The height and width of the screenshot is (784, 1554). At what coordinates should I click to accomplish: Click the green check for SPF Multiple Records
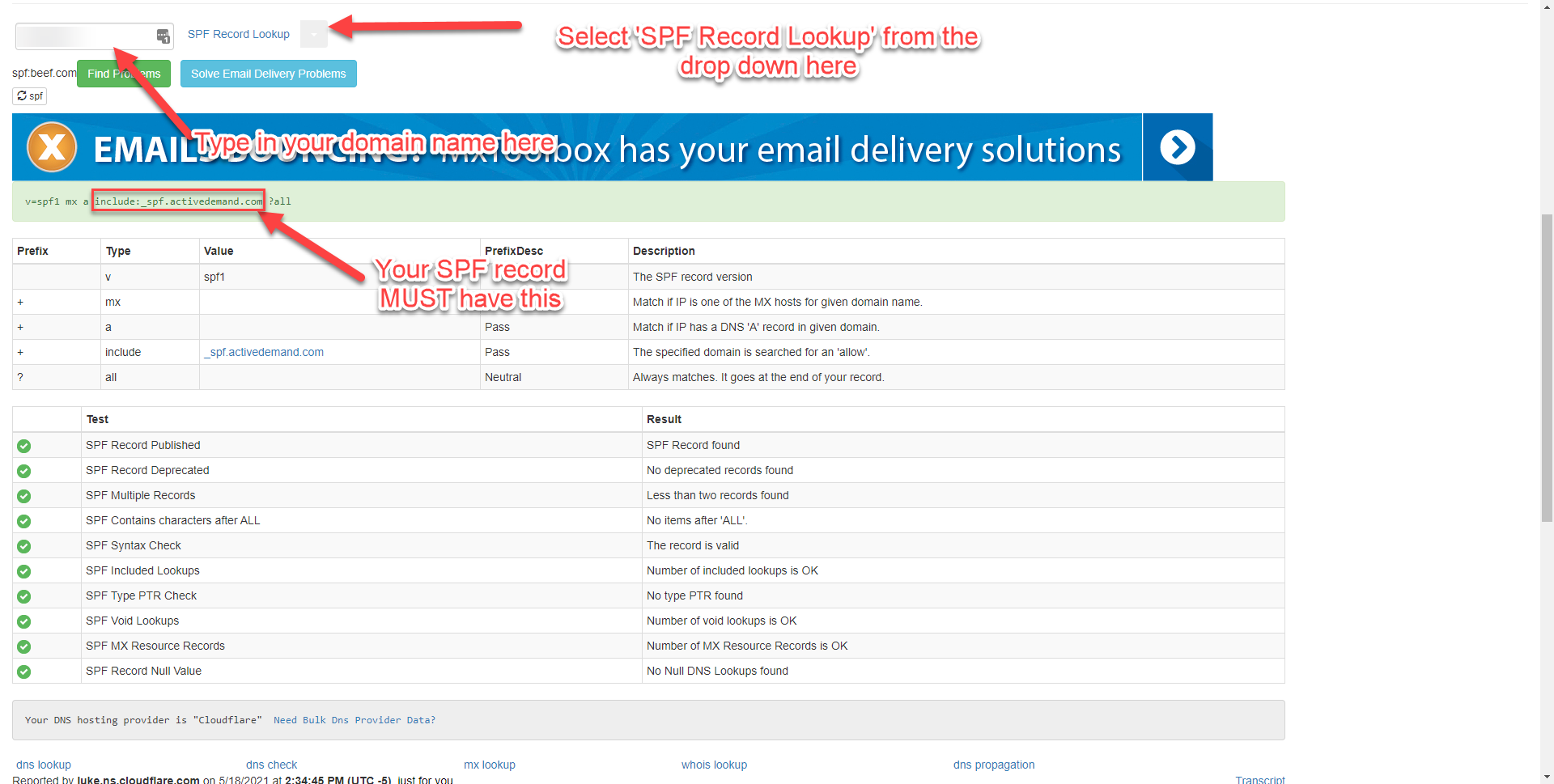pos(24,496)
